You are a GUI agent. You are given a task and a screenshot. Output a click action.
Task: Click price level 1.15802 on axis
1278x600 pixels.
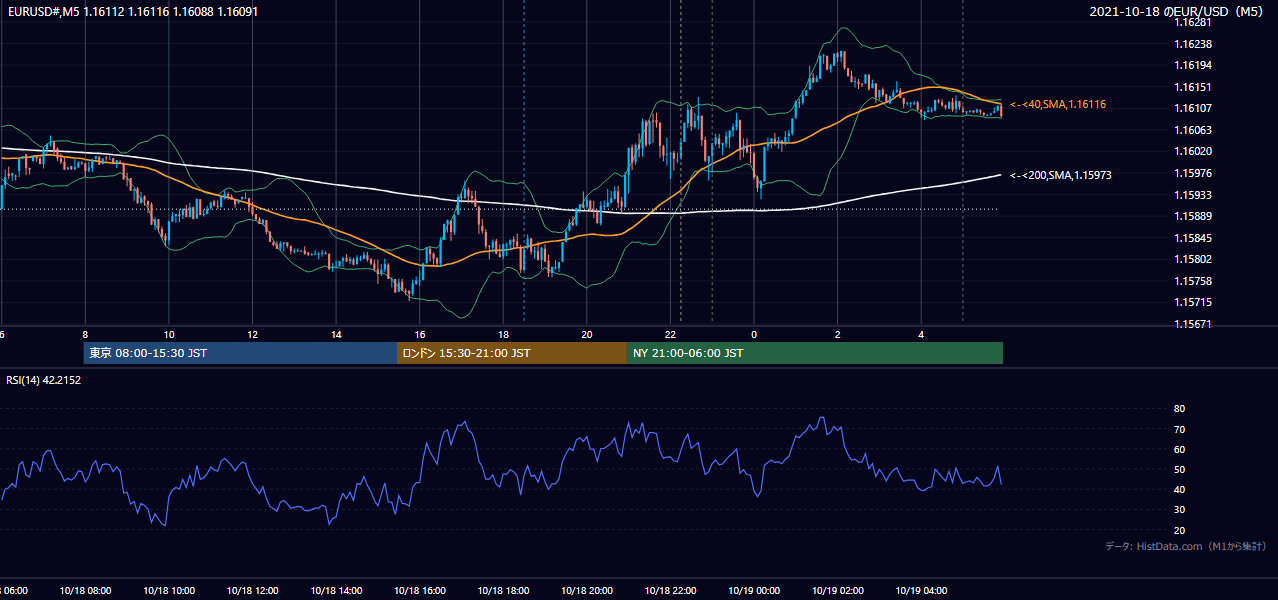[x=1194, y=259]
